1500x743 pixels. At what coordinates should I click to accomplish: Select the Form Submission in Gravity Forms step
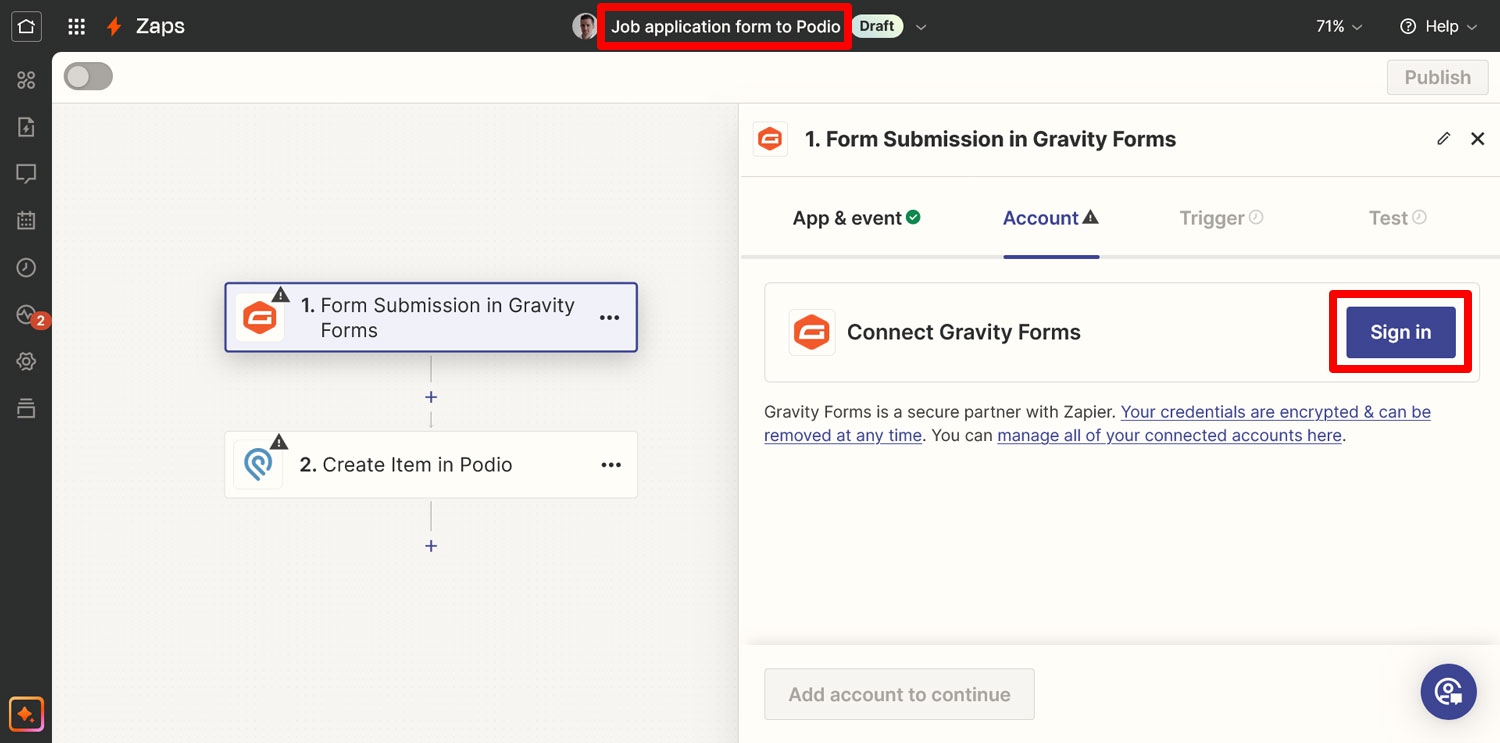click(431, 317)
